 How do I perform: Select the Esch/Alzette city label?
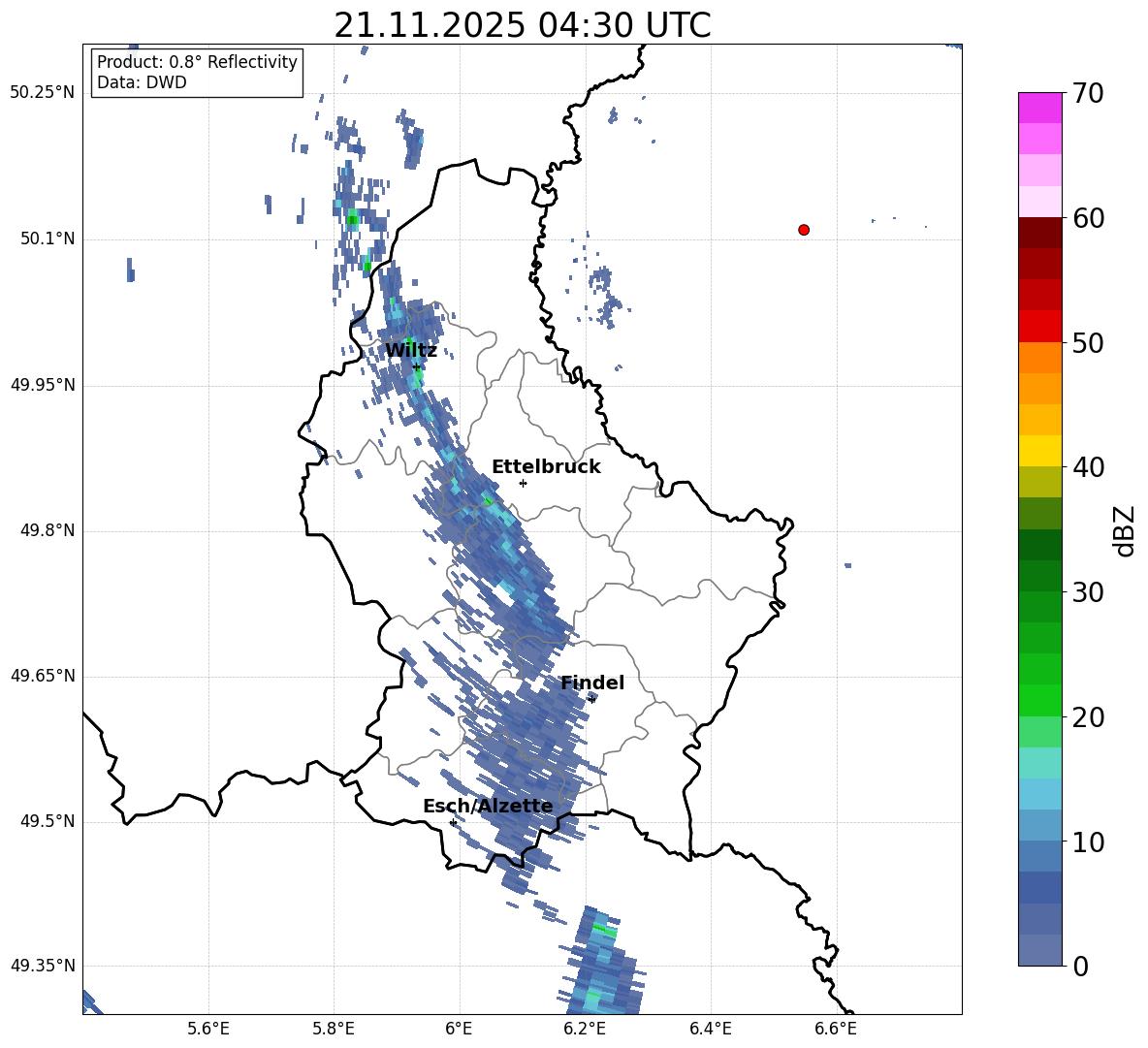click(x=488, y=807)
